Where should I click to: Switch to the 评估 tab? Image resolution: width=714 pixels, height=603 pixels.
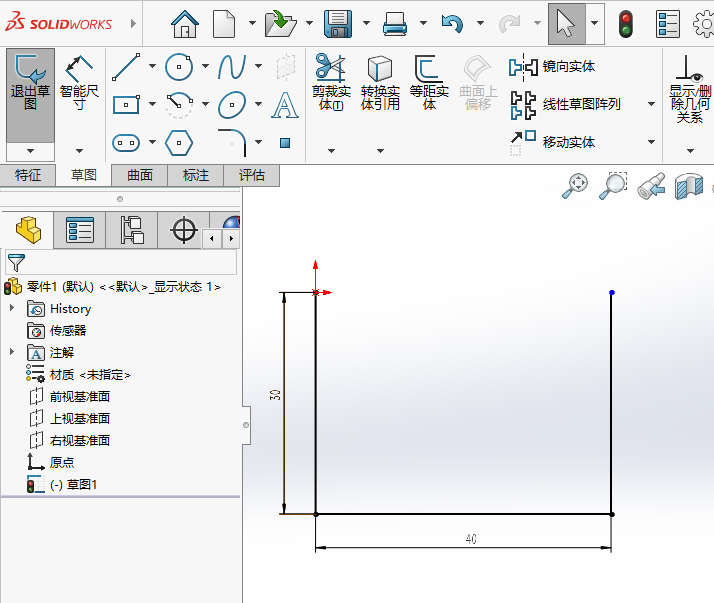(252, 175)
